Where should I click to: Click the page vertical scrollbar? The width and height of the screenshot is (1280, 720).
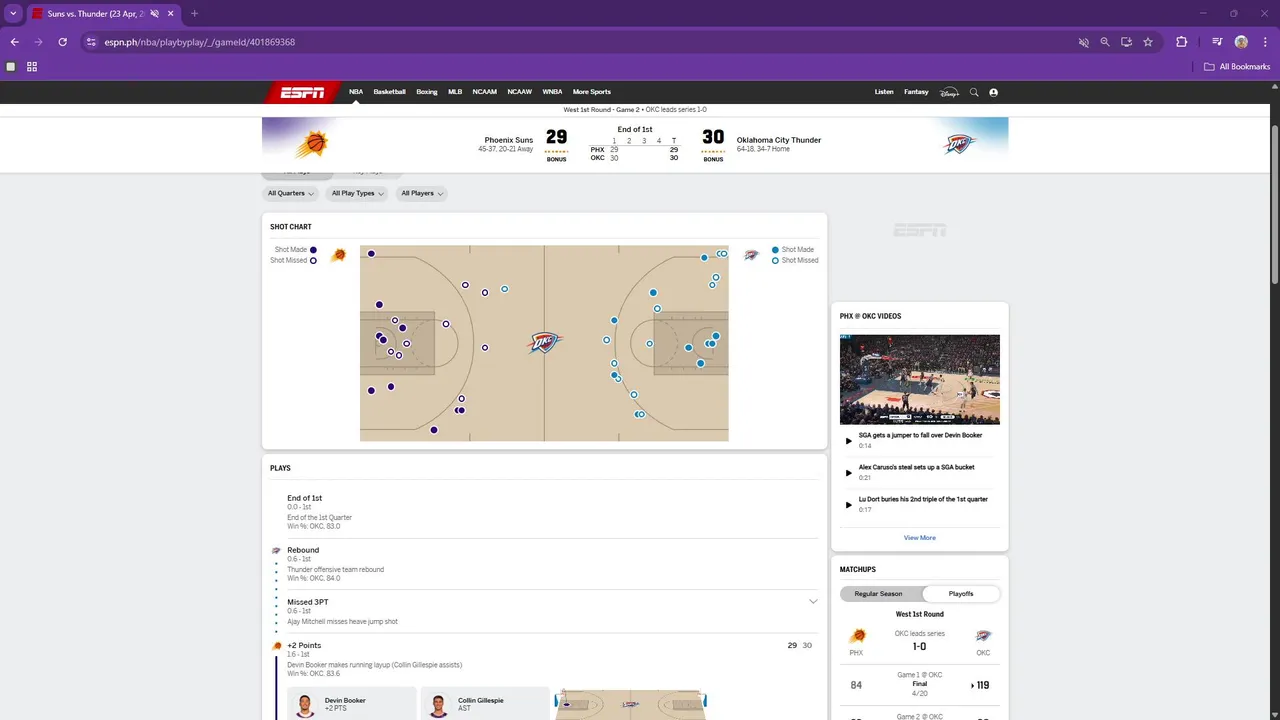(1274, 205)
